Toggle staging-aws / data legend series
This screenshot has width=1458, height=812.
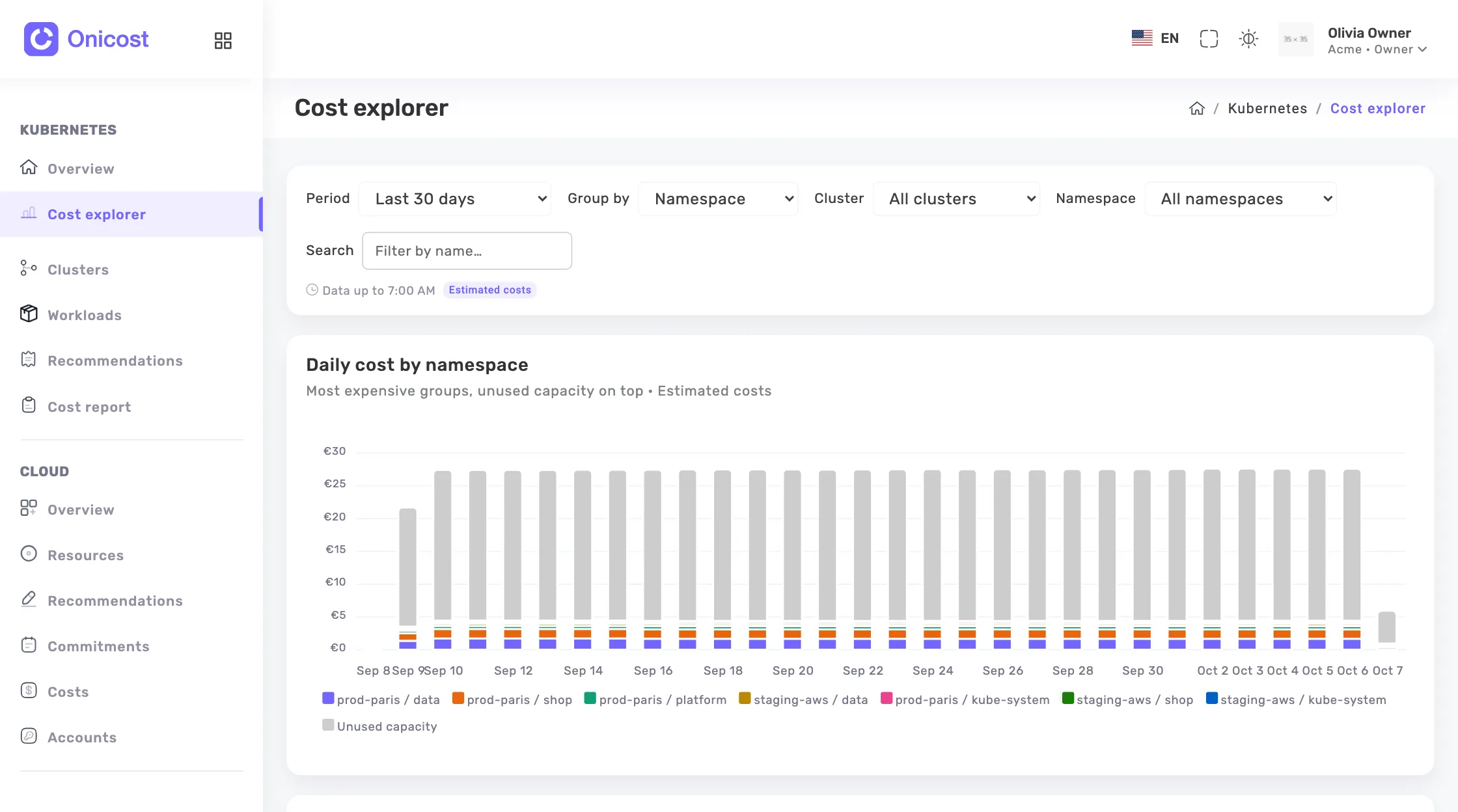tap(803, 699)
